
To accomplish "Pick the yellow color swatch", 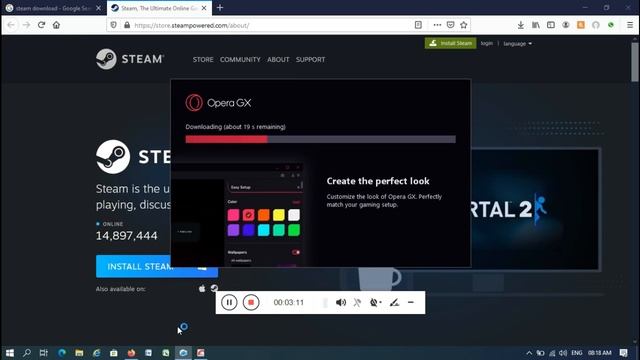I will coord(279,215).
